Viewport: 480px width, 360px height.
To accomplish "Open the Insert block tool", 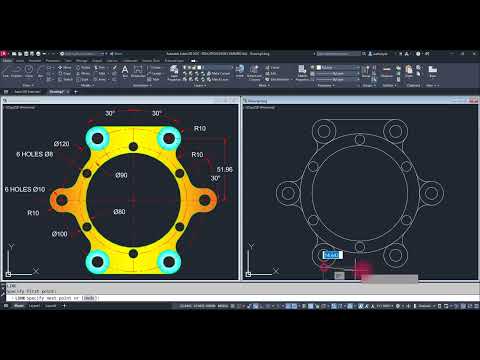I will pos(240,71).
